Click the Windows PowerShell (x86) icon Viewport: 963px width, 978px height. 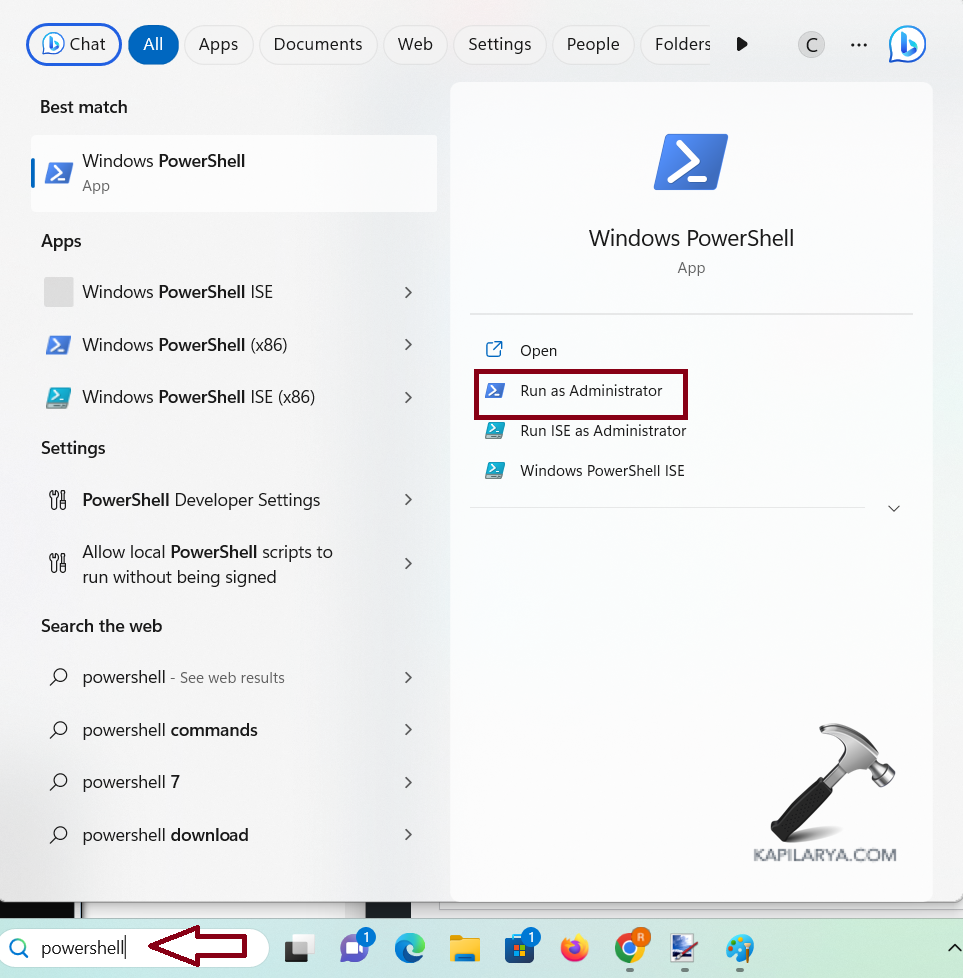pyautogui.click(x=59, y=345)
